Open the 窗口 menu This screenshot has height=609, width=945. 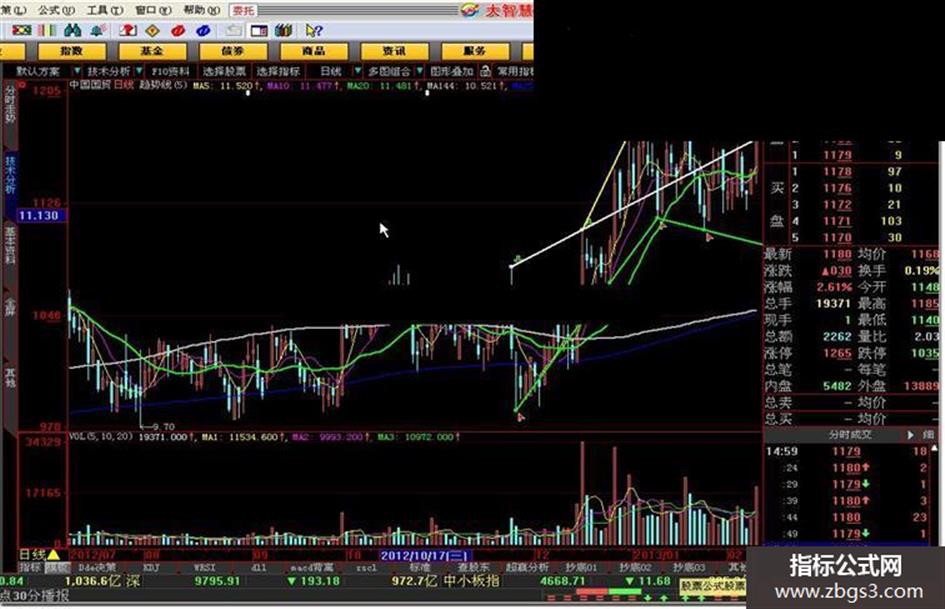(x=152, y=10)
